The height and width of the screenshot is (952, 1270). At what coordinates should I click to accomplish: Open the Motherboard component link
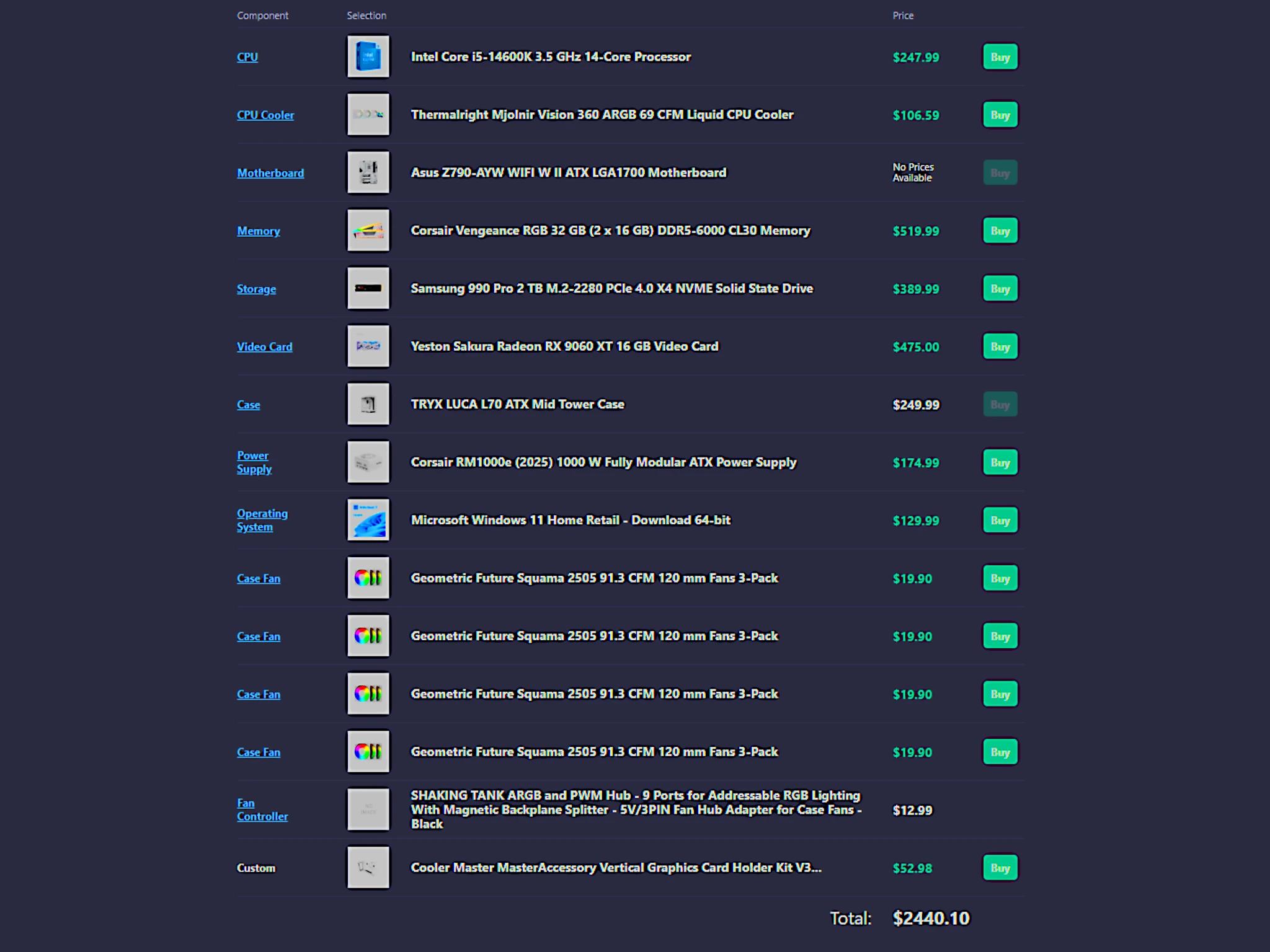(x=270, y=173)
